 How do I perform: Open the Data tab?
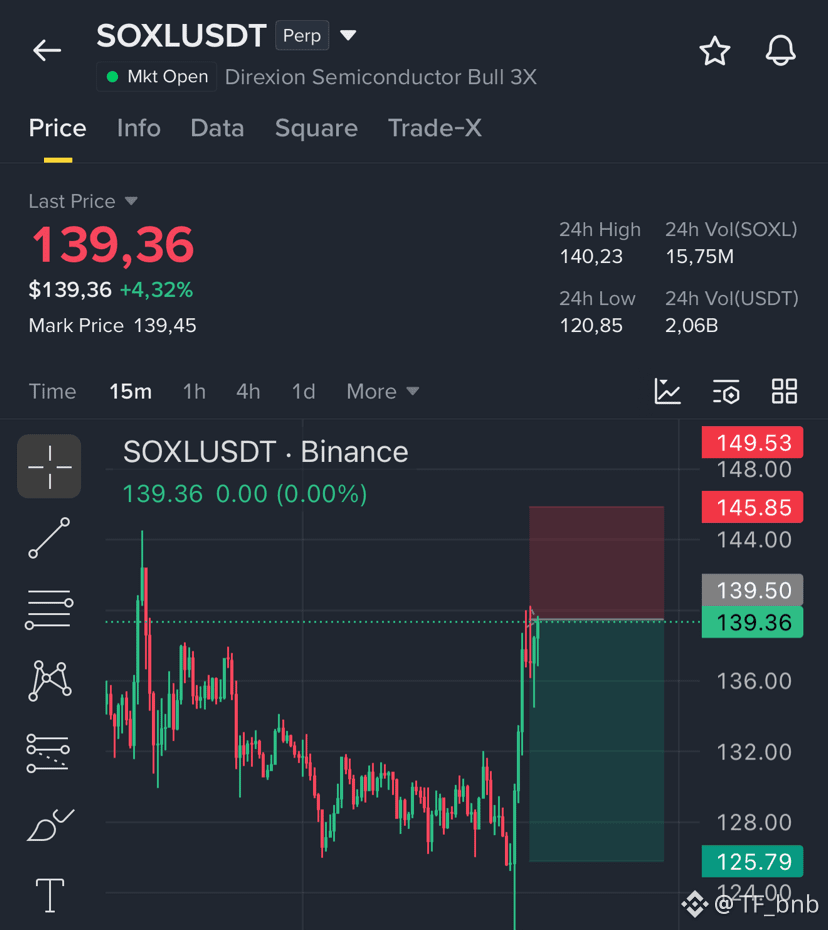[217, 128]
